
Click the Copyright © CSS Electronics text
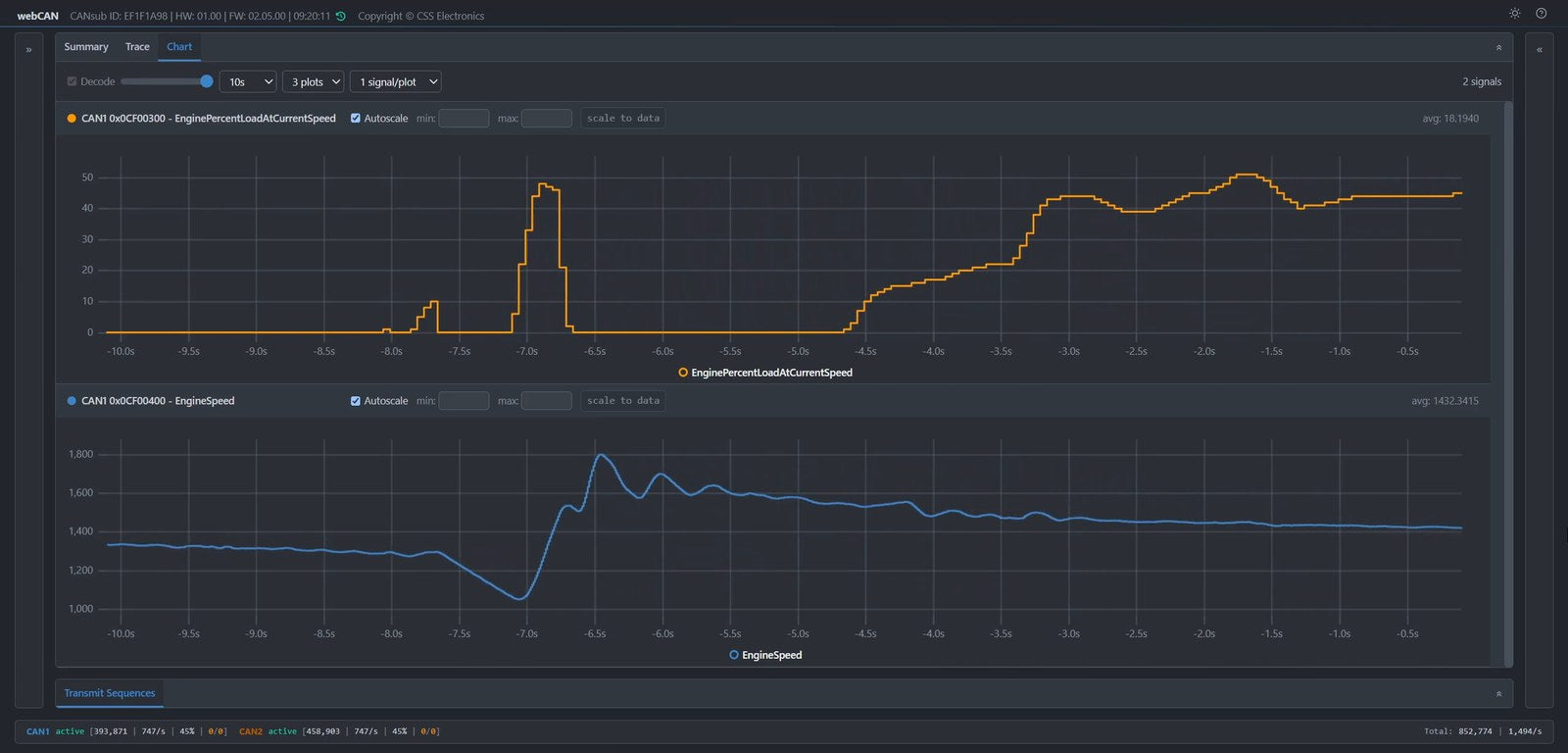pos(421,16)
